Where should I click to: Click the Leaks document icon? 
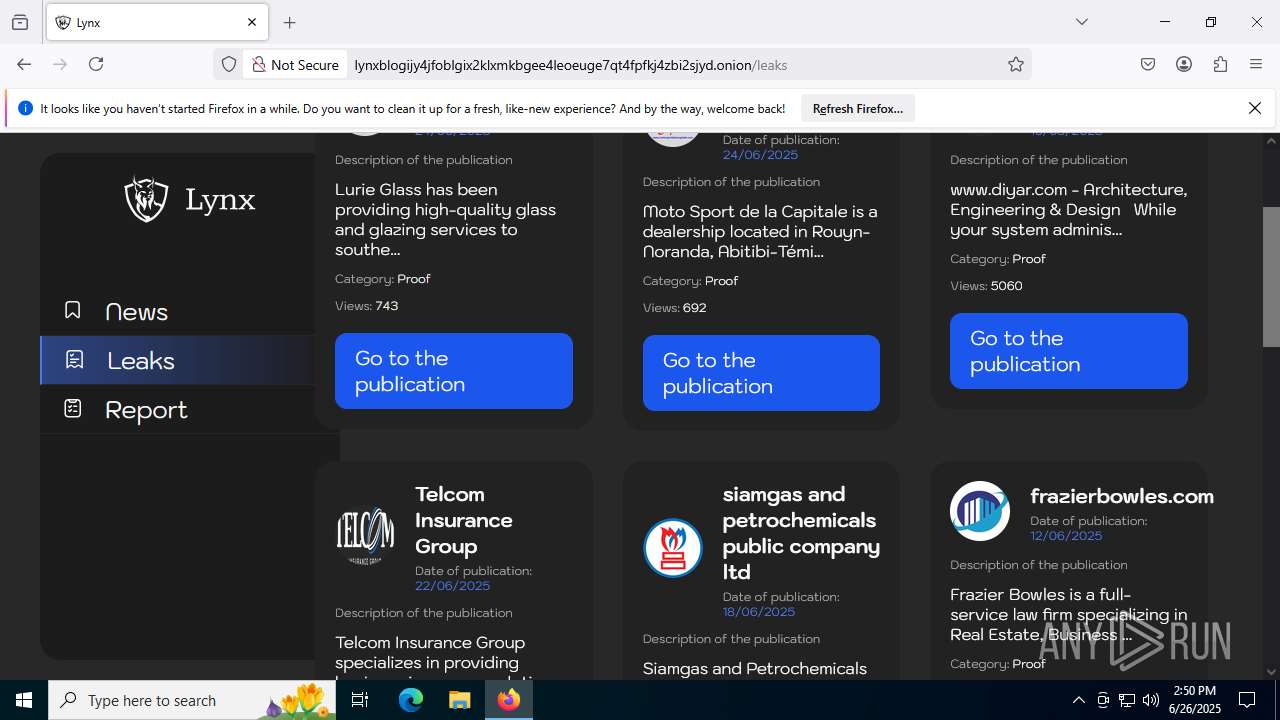coord(74,359)
